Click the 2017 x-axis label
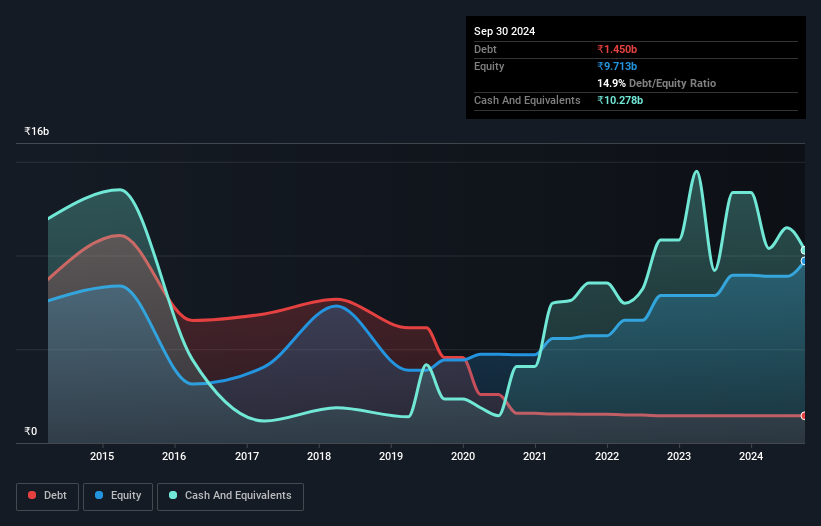Viewport: 821px width, 526px height. point(247,456)
